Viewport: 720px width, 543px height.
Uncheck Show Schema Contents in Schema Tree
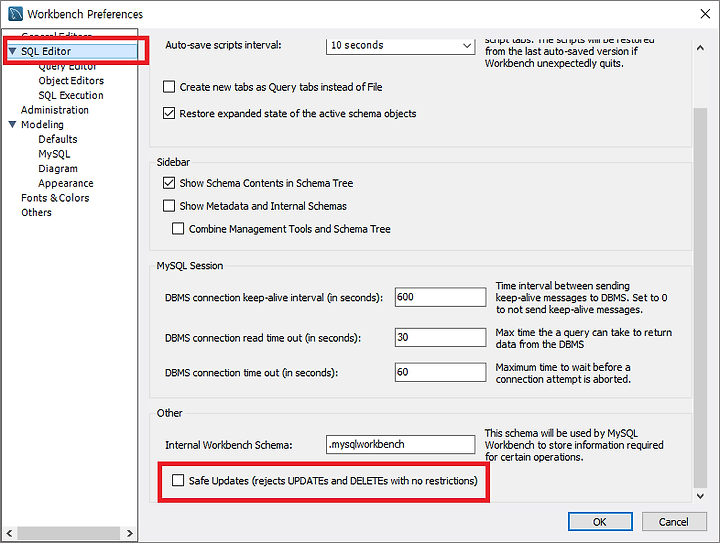169,183
